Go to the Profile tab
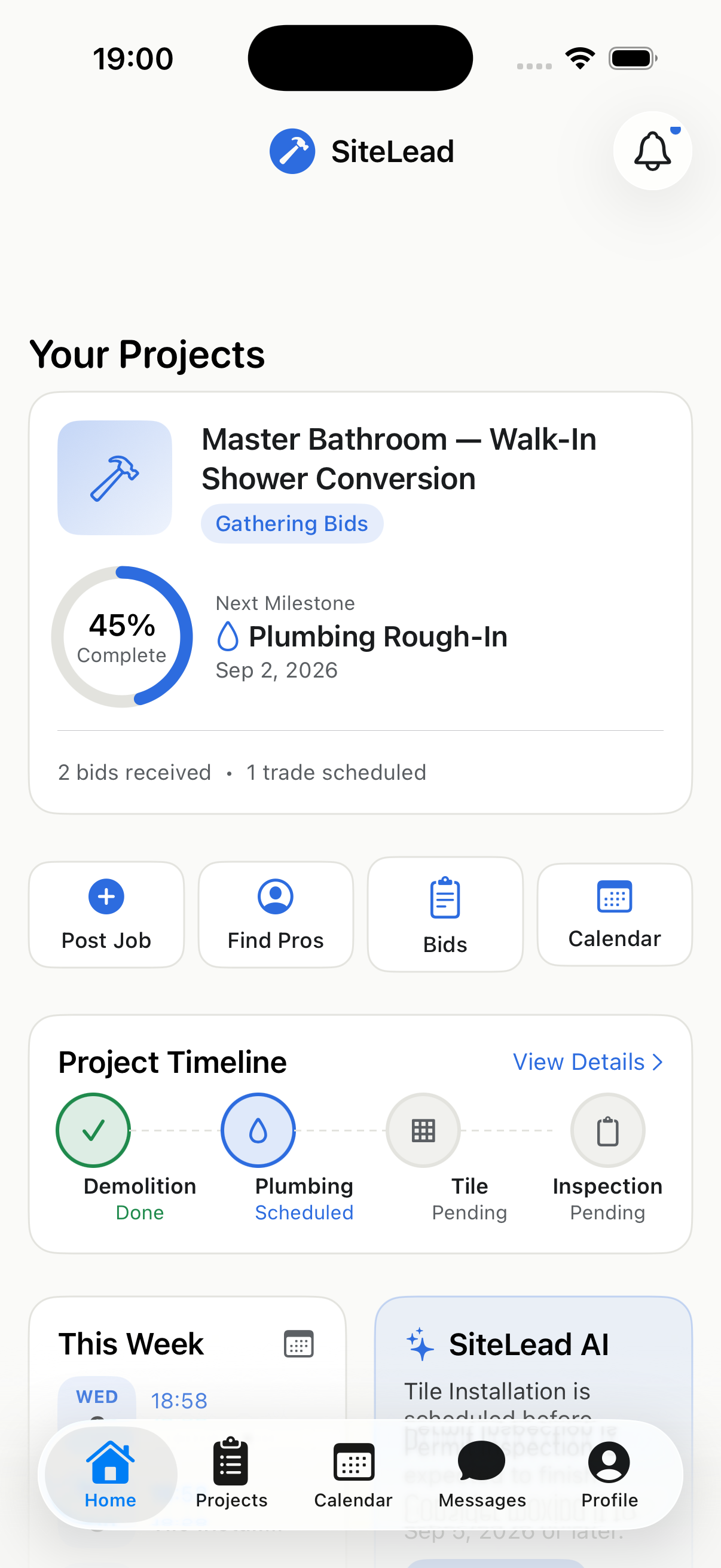 (609, 1474)
